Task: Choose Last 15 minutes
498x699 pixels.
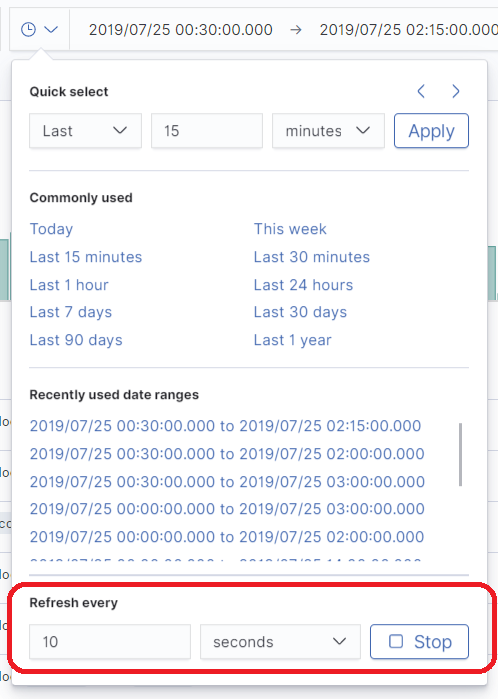Action: [x=86, y=257]
